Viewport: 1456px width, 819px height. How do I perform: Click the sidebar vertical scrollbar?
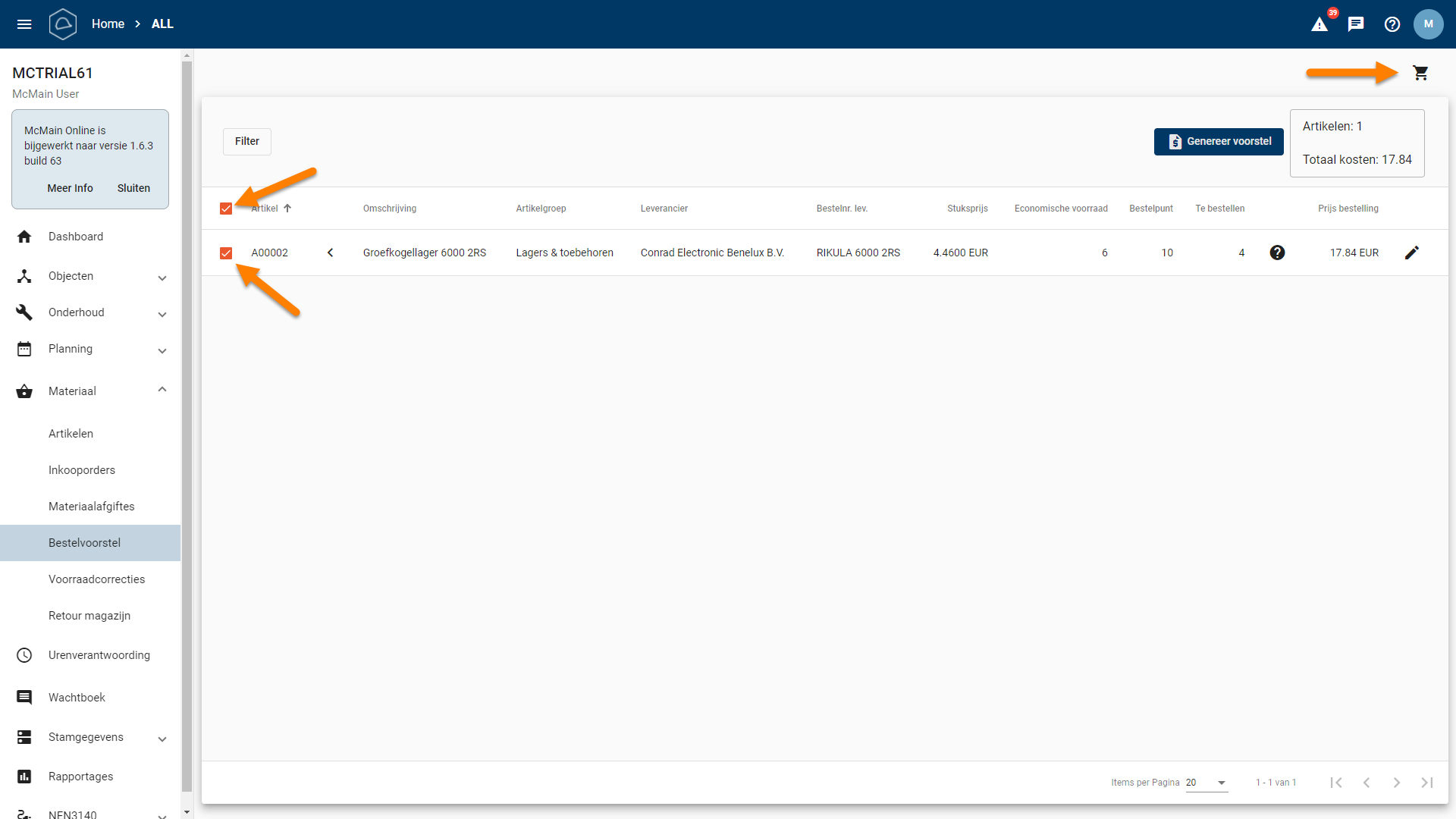pyautogui.click(x=187, y=425)
